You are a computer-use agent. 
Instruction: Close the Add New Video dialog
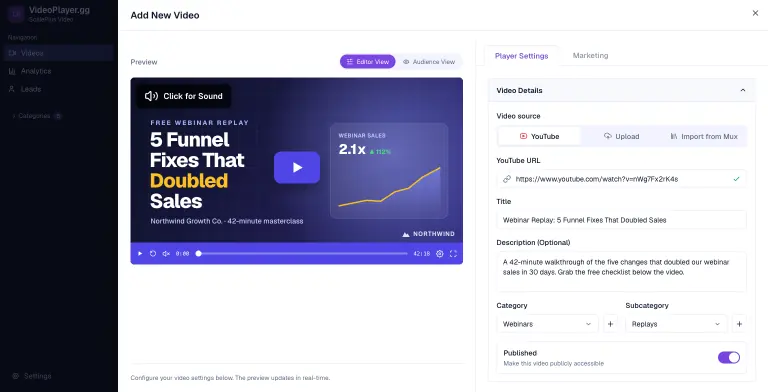pos(755,13)
